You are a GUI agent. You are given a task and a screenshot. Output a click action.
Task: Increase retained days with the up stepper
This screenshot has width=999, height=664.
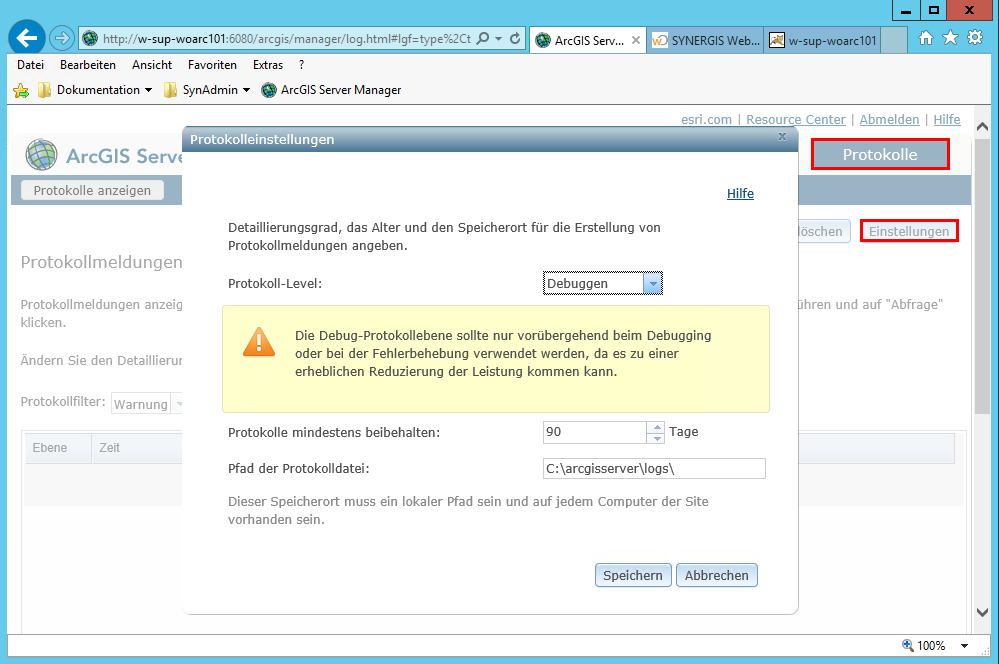point(656,427)
